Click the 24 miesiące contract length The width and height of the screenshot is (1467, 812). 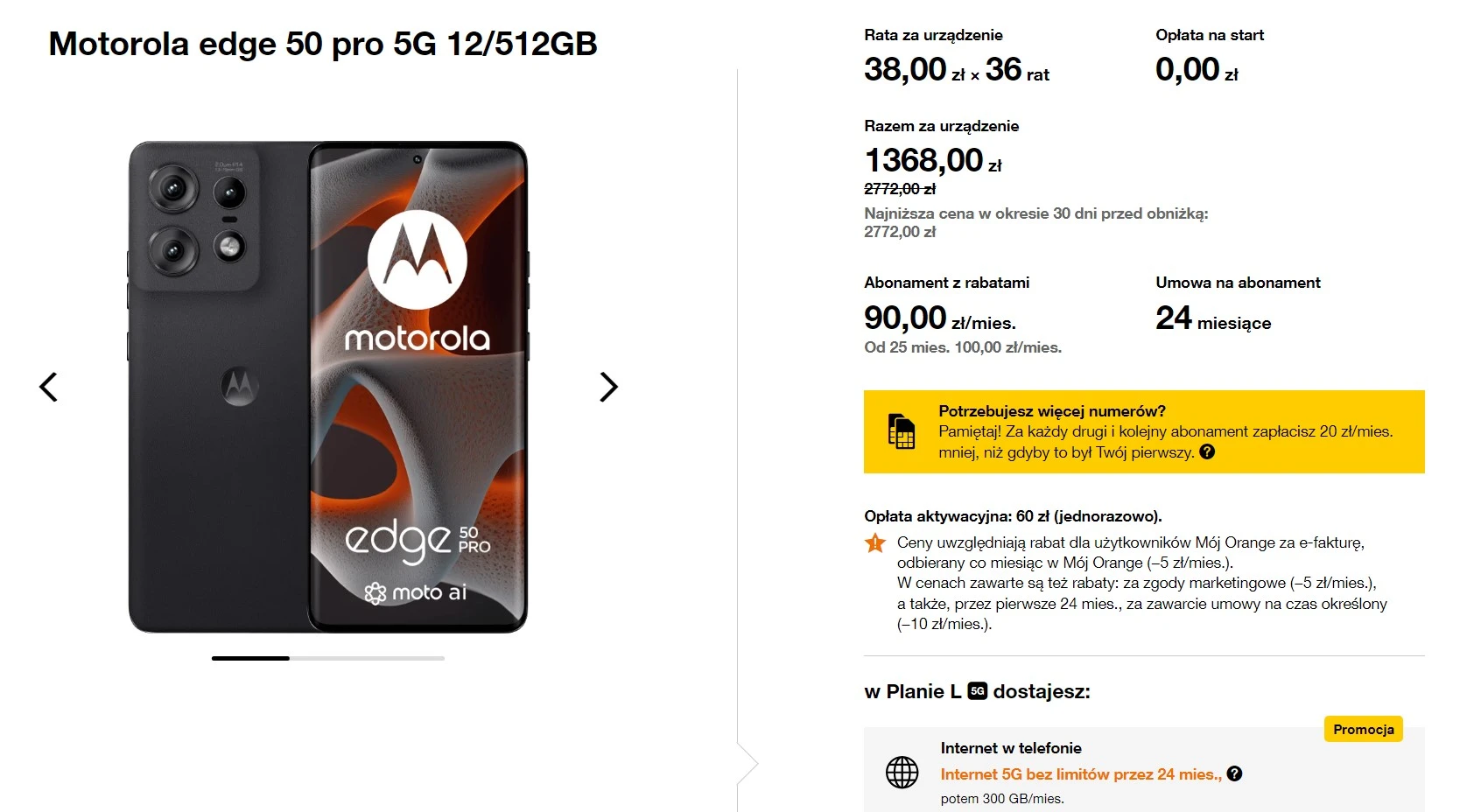pyautogui.click(x=1213, y=318)
